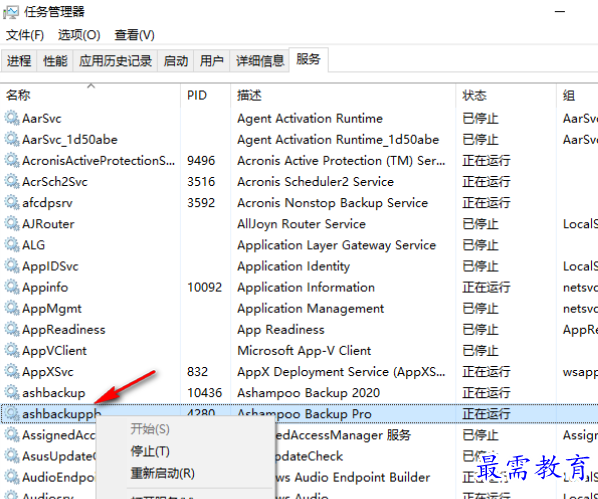Open the 选项(O) menu
The image size is (598, 499).
pos(79,35)
